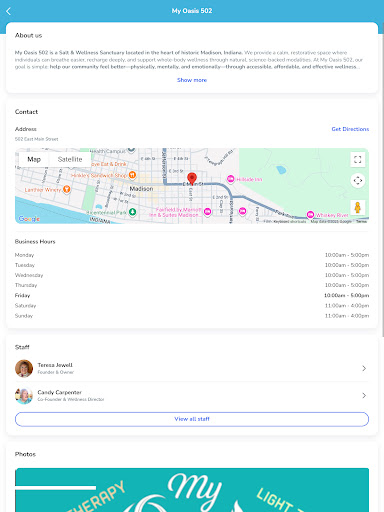The height and width of the screenshot is (512, 384).
Task: Select the Street View pegman icon
Action: click(x=358, y=207)
